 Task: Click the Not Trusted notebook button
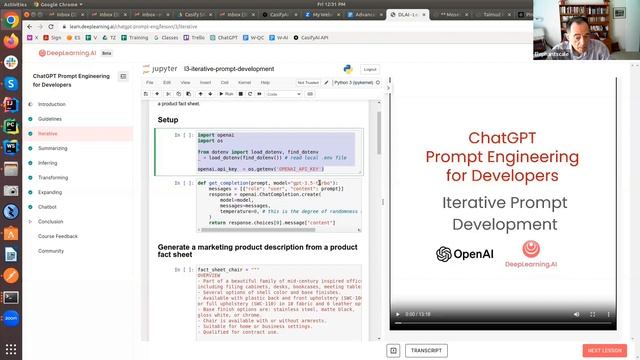pos(308,82)
